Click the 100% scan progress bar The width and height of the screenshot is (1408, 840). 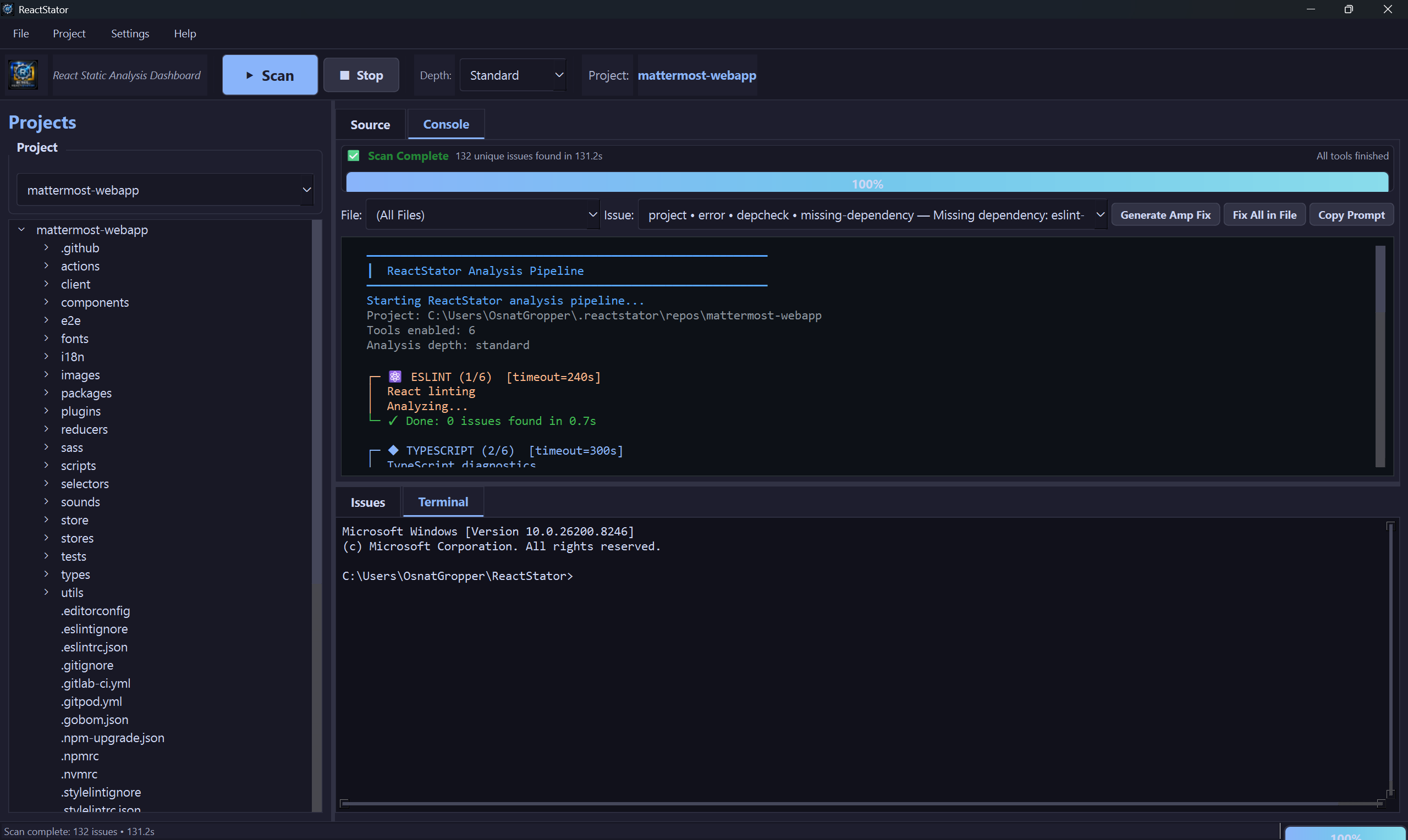867,183
